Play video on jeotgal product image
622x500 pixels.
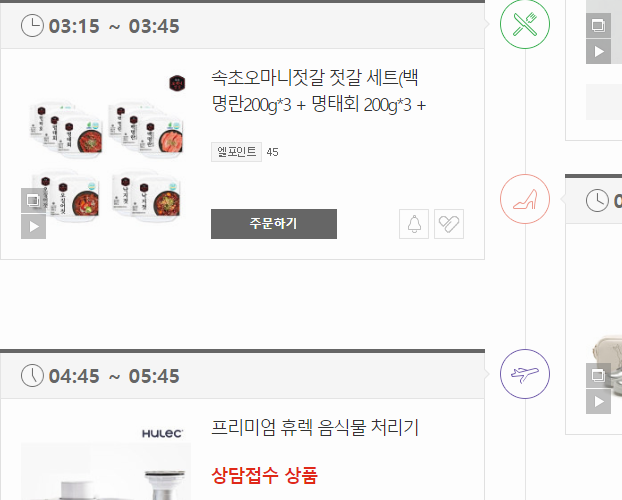pyautogui.click(x=33, y=227)
